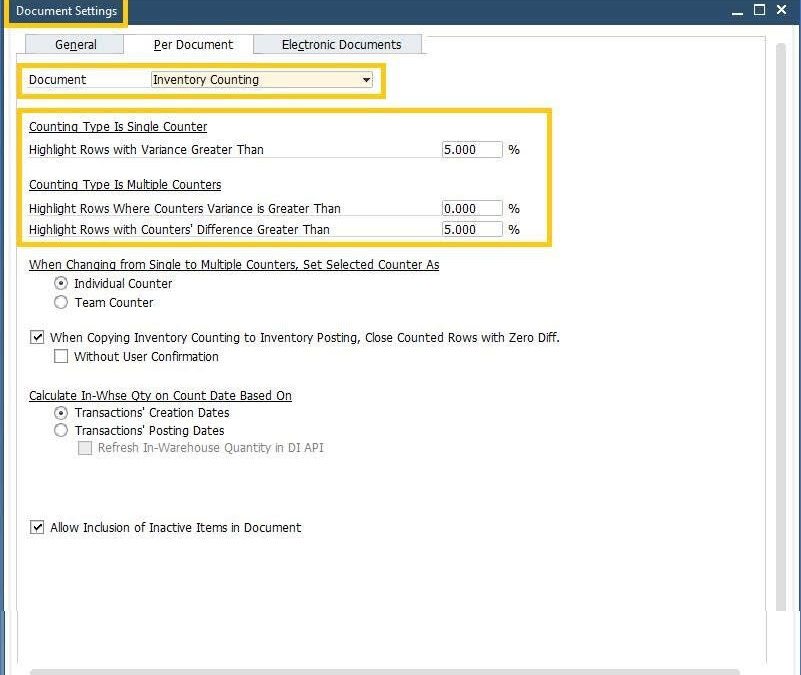Screen dimensions: 801x675
Task: Select Transactions' Creation Dates option
Action: (x=61, y=412)
